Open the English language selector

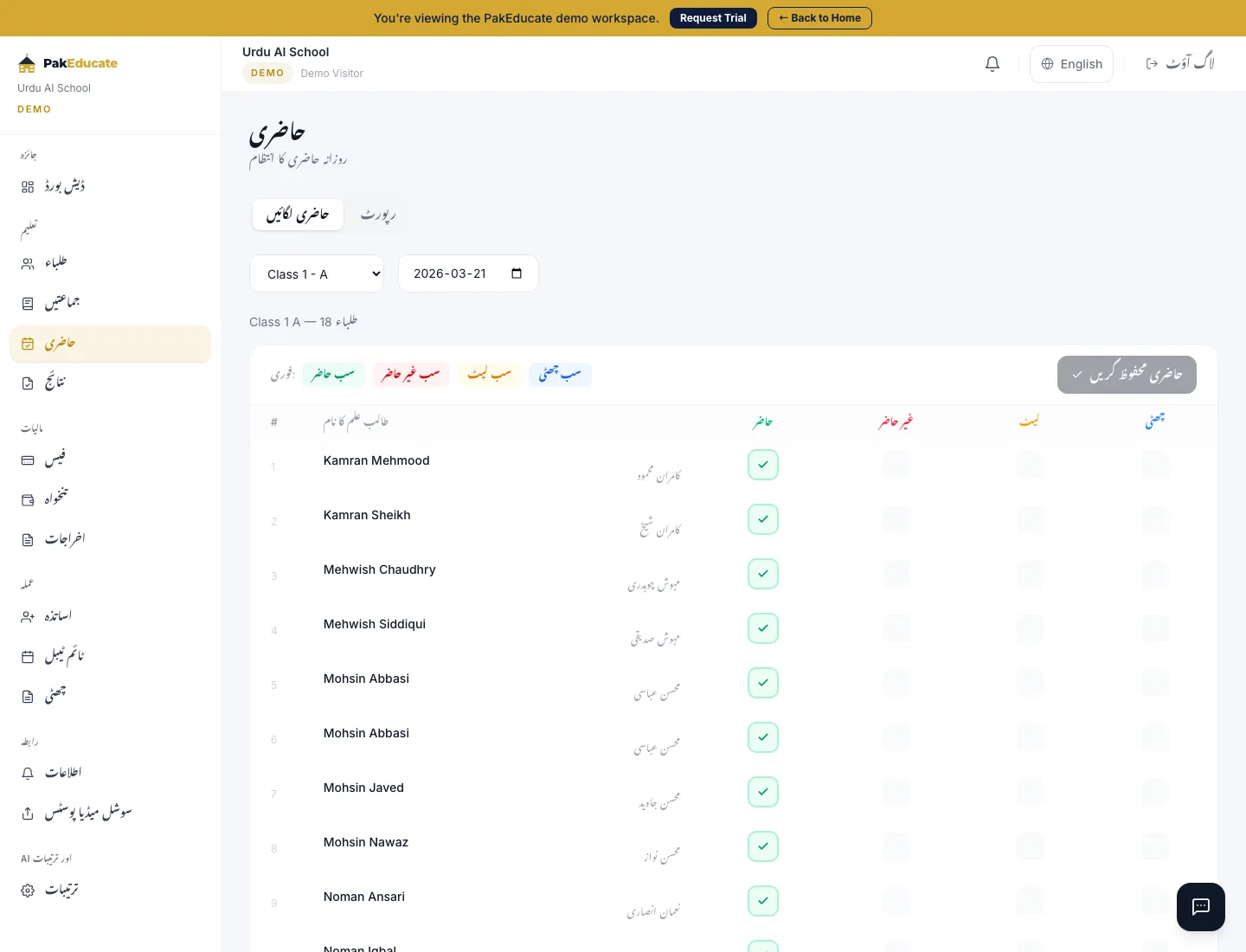[x=1071, y=63]
